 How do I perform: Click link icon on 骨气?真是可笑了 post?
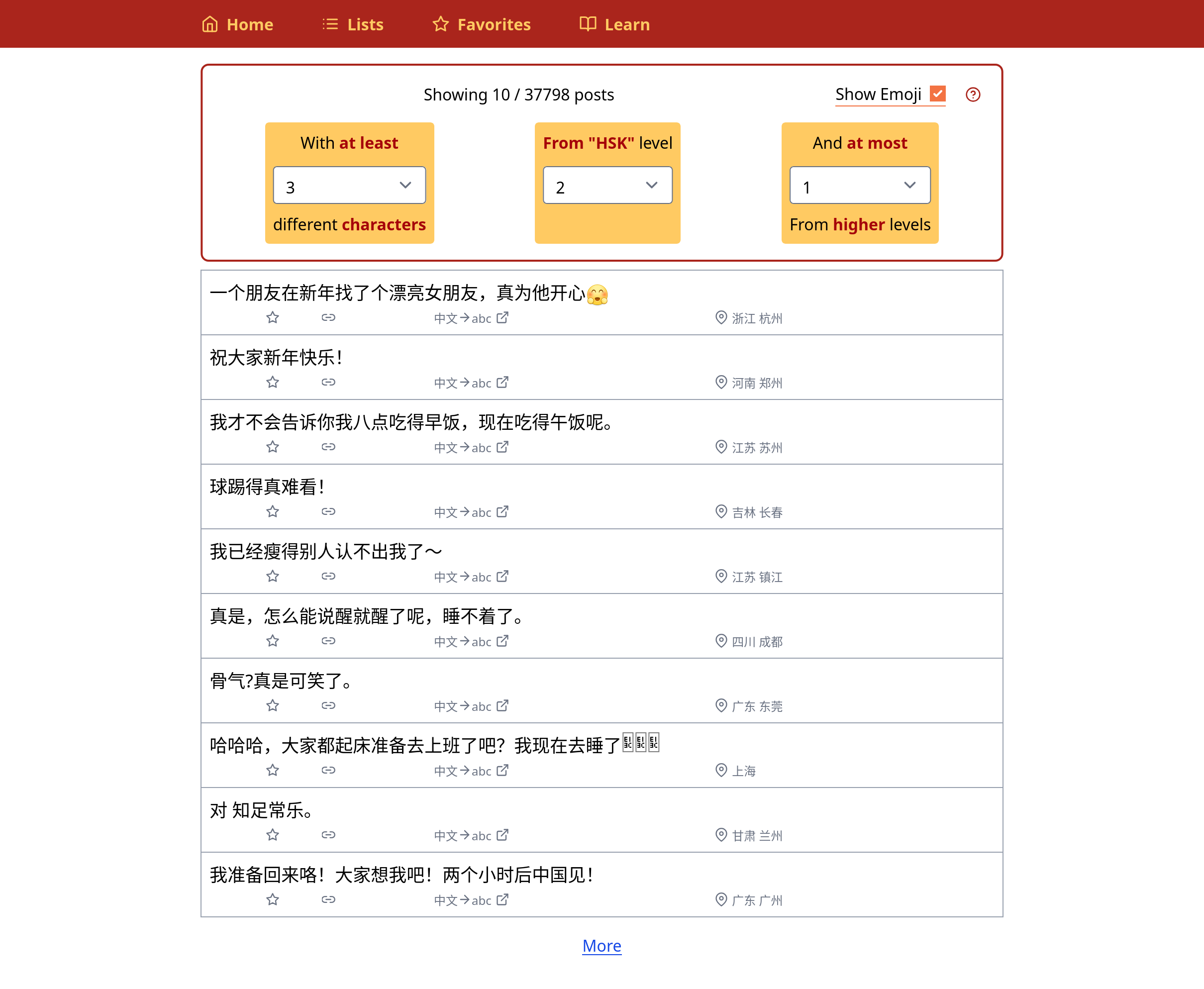(328, 706)
